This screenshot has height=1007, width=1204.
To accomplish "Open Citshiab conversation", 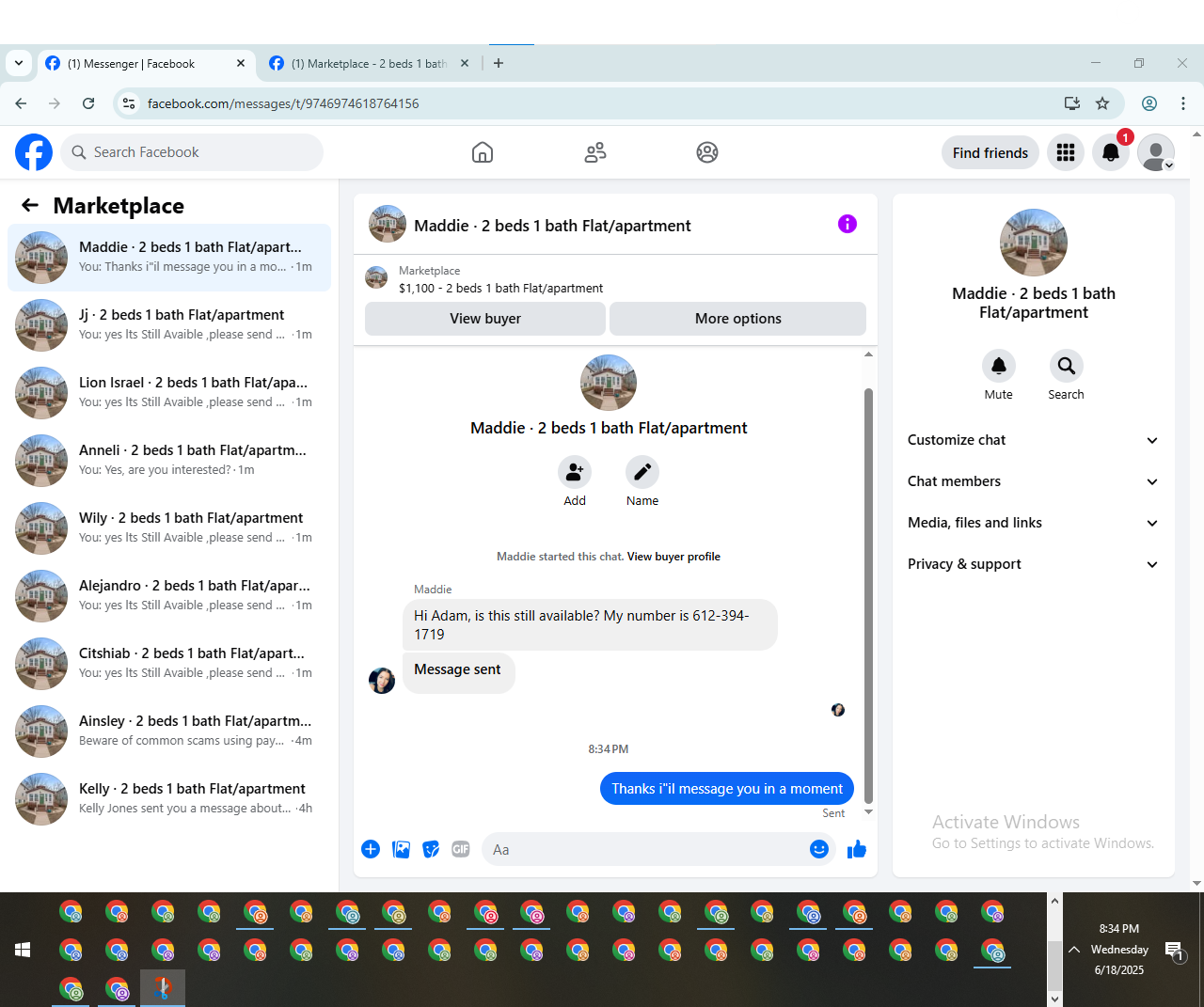I will [169, 663].
